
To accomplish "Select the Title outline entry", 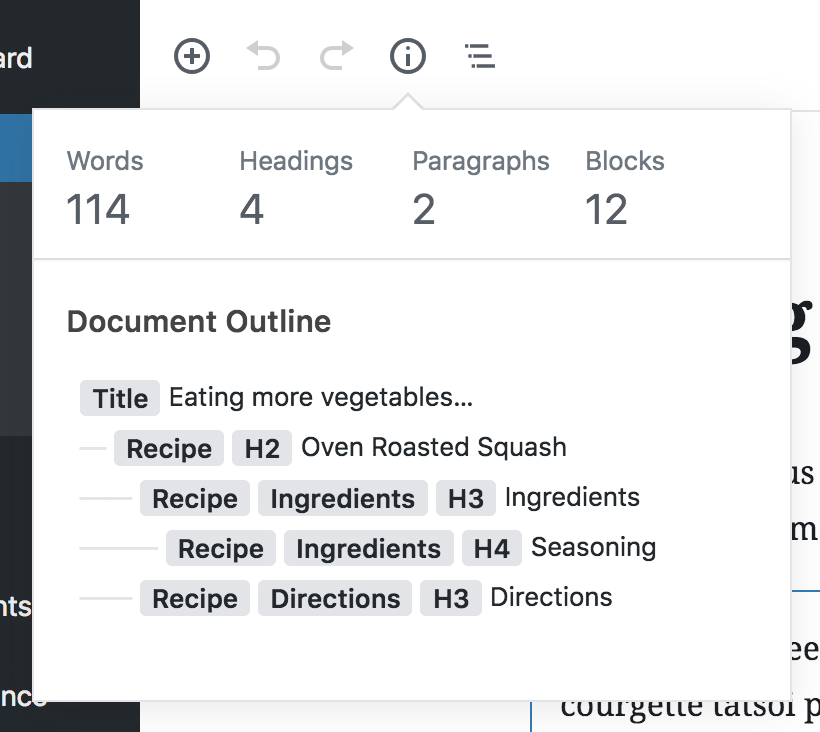I will (276, 398).
